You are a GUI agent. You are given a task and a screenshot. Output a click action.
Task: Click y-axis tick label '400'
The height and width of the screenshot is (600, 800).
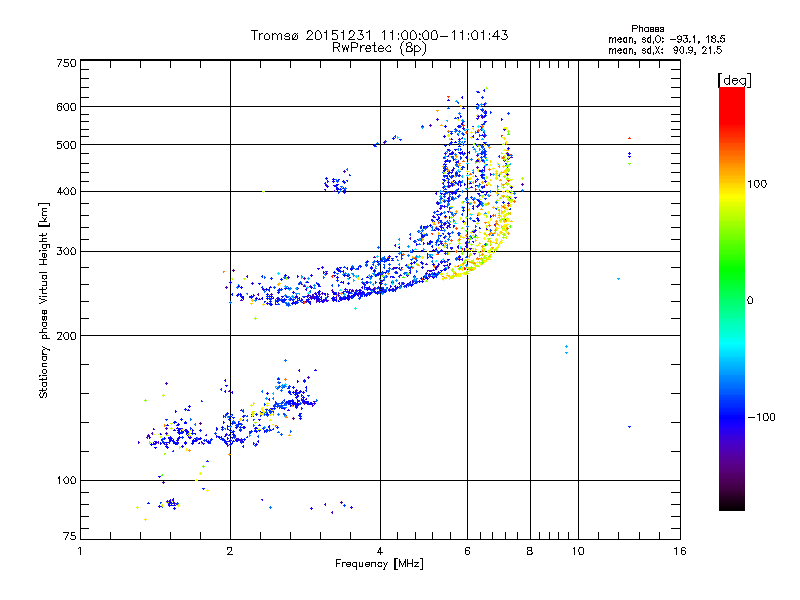[x=67, y=192]
